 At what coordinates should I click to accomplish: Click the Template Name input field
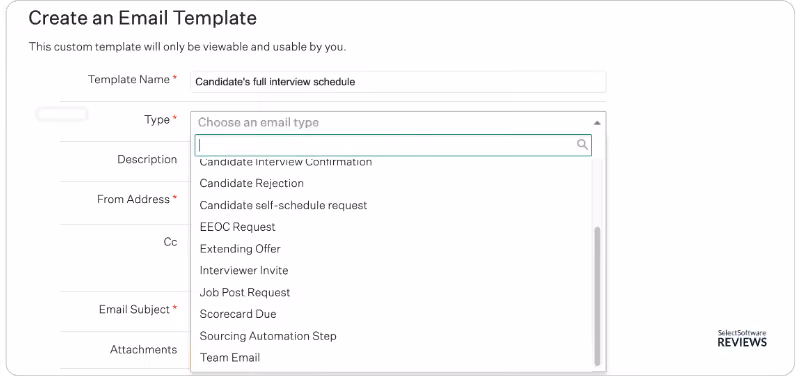coord(398,82)
